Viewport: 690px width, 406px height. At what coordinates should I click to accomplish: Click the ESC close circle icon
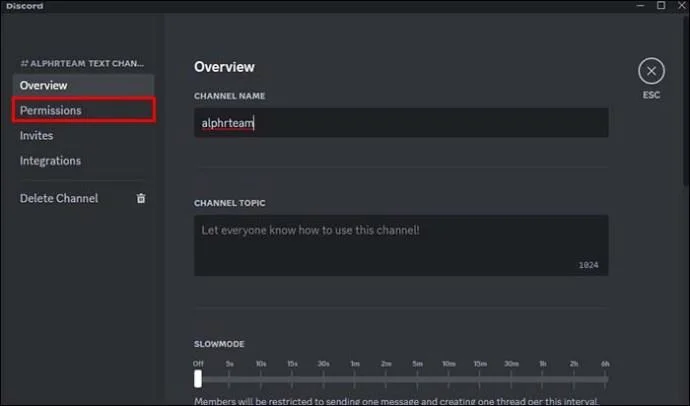click(651, 71)
